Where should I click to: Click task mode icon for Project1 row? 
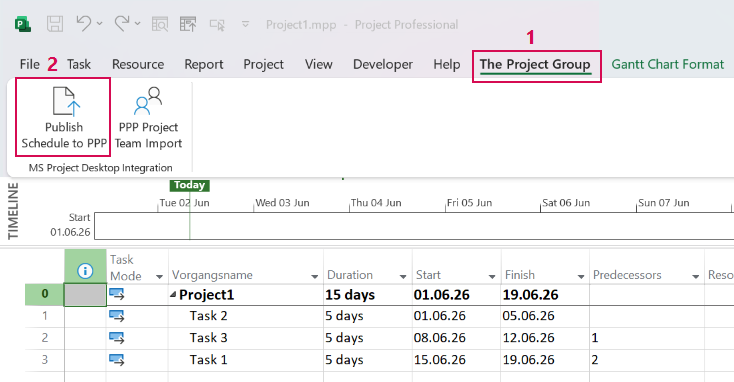pyautogui.click(x=117, y=294)
